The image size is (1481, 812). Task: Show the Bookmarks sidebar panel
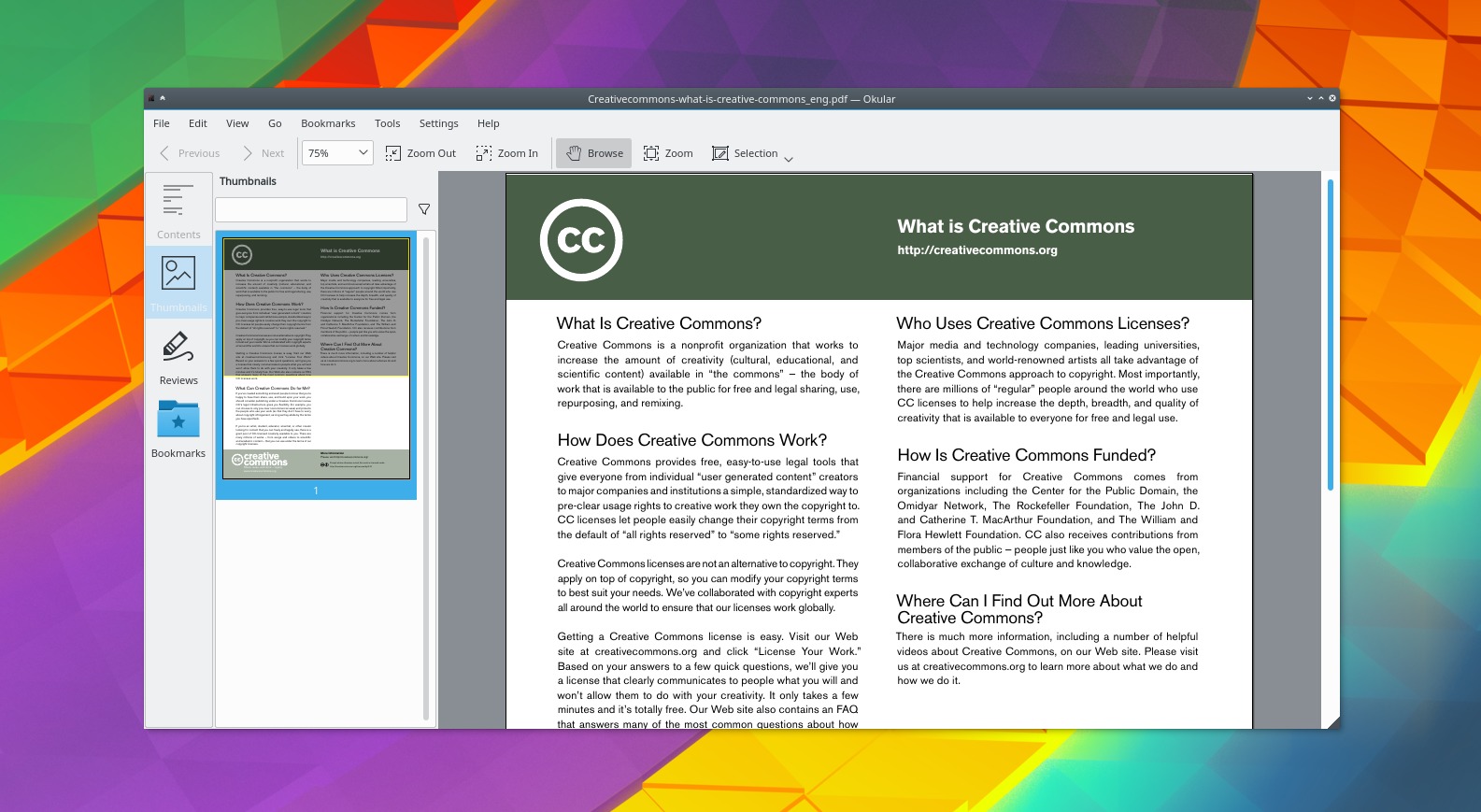178,429
